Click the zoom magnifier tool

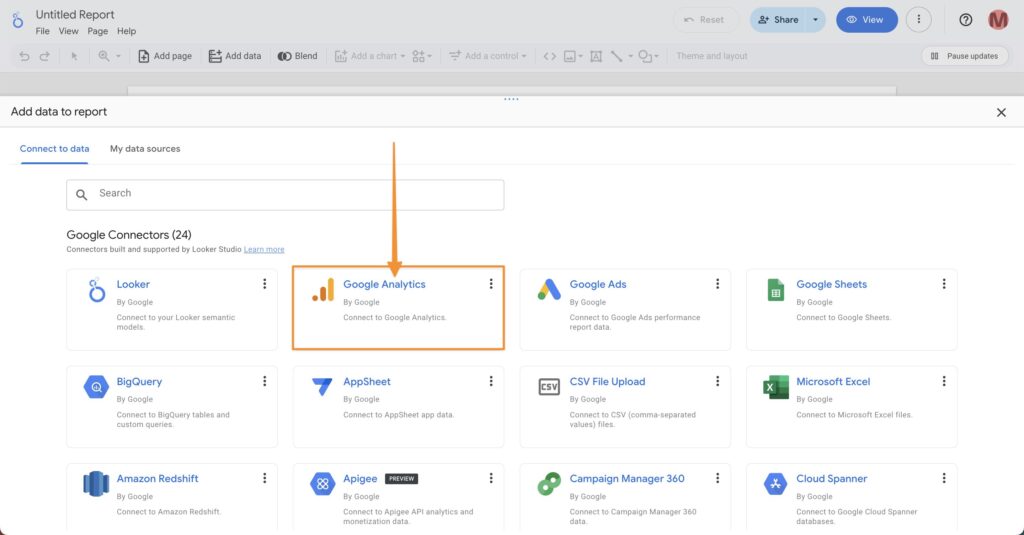coord(103,56)
